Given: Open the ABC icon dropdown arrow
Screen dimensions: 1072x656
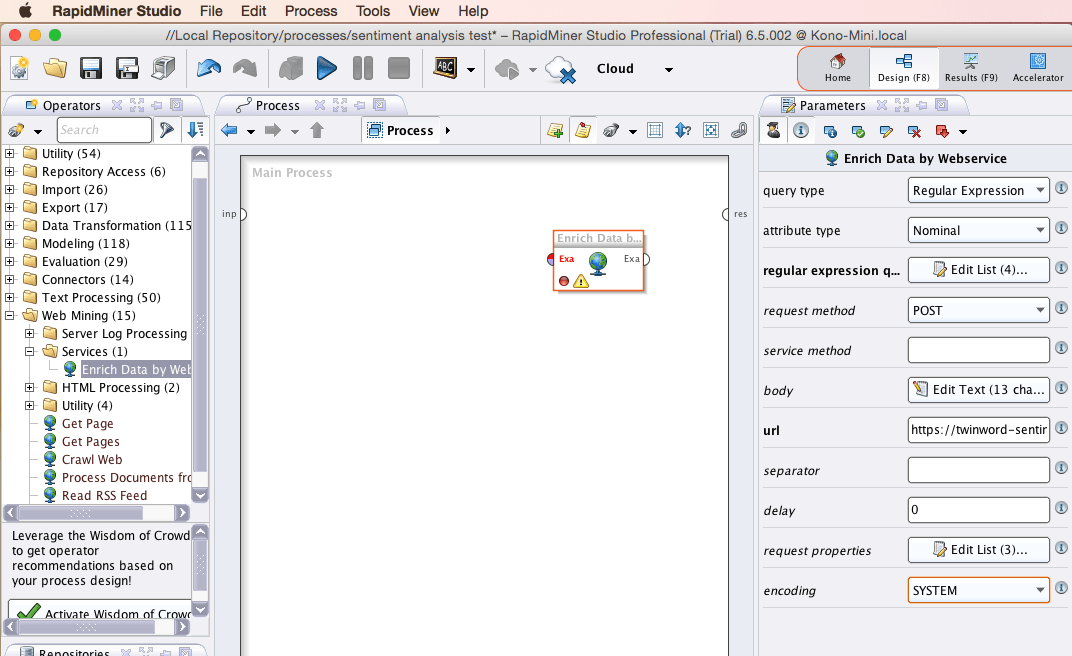Looking at the screenshot, I should 471,70.
